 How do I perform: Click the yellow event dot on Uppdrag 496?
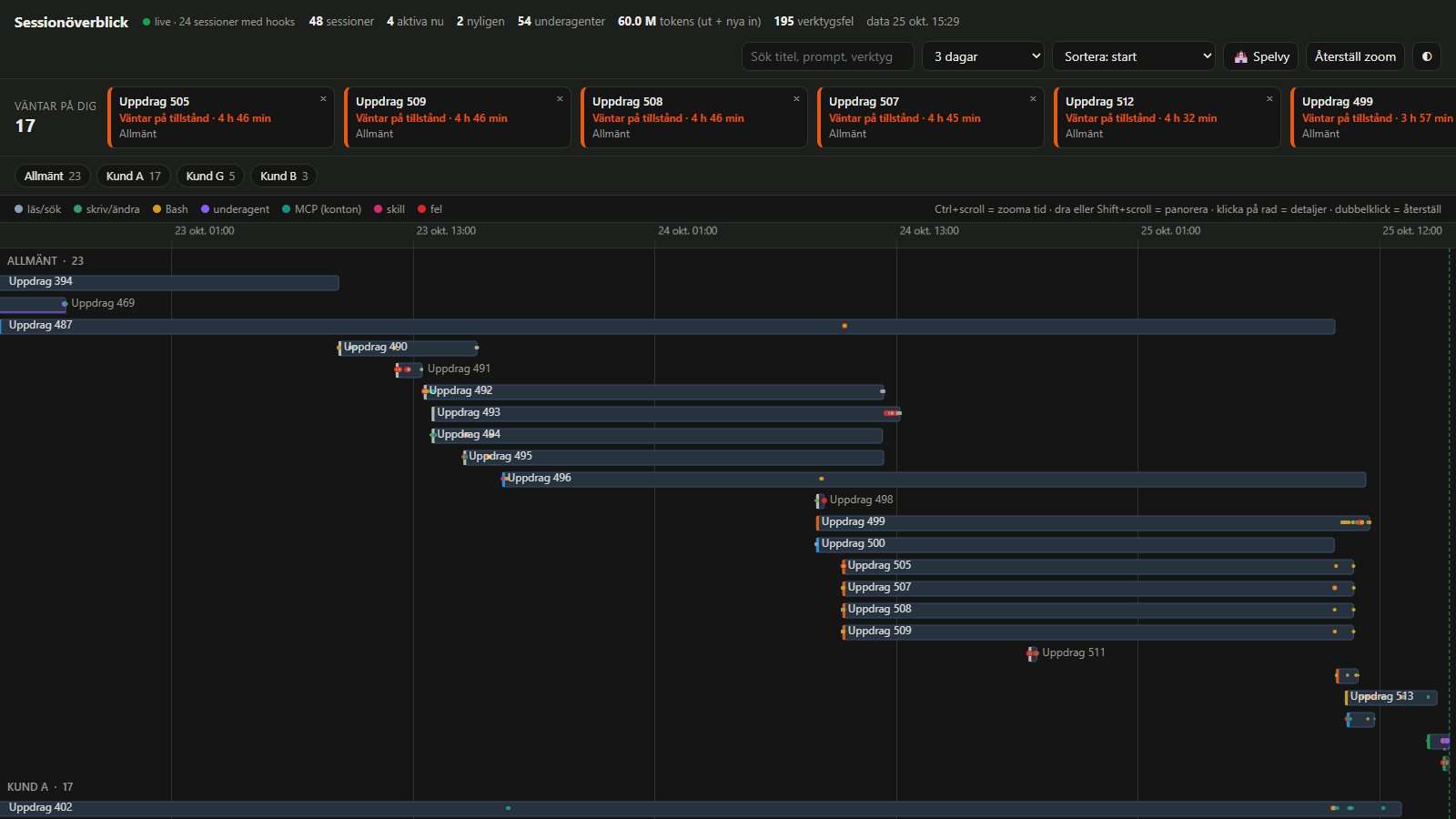click(x=822, y=479)
